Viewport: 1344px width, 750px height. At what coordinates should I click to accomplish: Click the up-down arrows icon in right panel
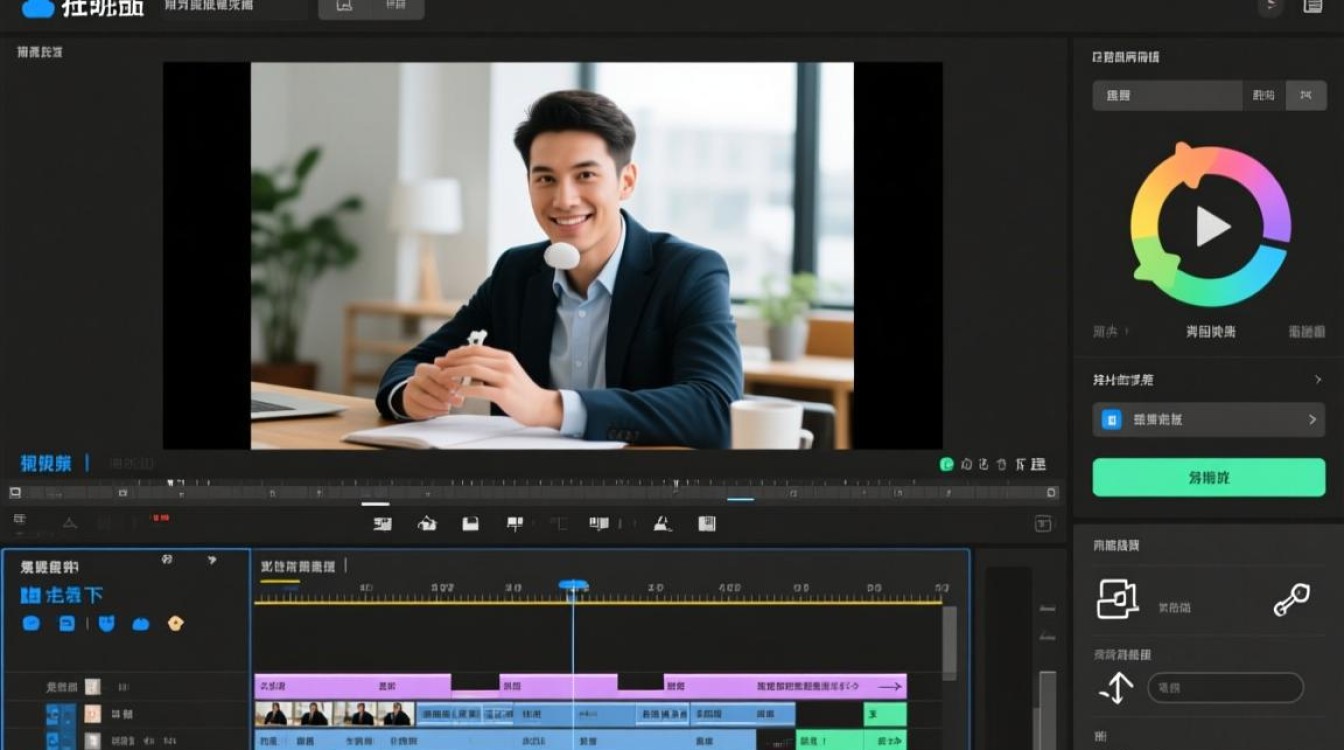1116,688
